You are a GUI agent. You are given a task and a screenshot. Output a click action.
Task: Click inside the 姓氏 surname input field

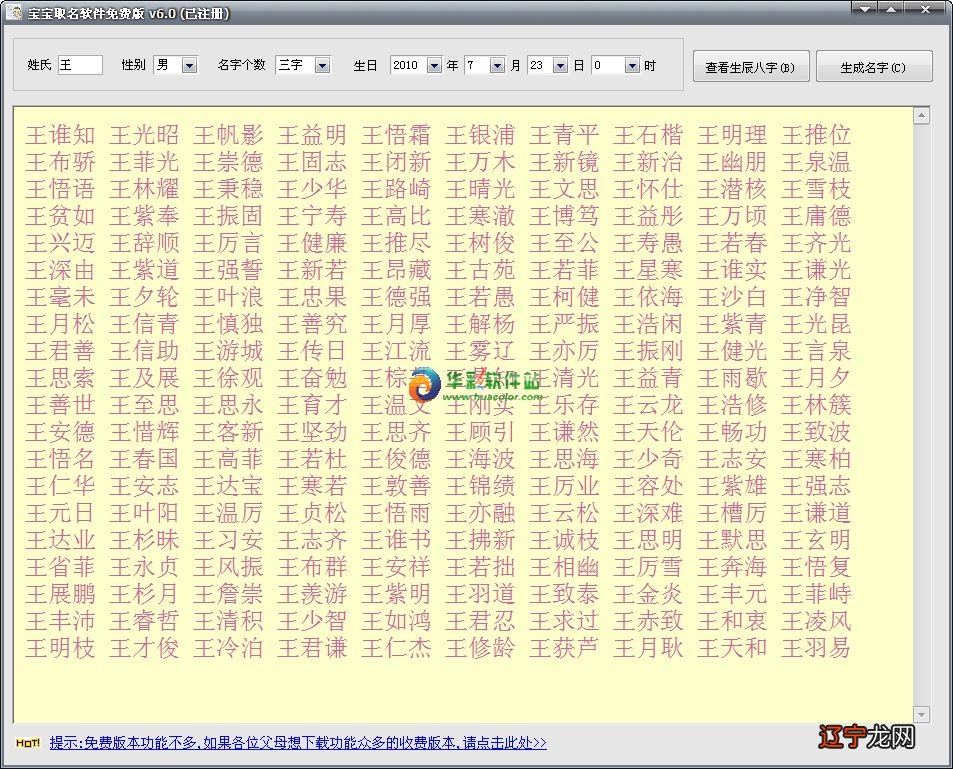[x=80, y=64]
